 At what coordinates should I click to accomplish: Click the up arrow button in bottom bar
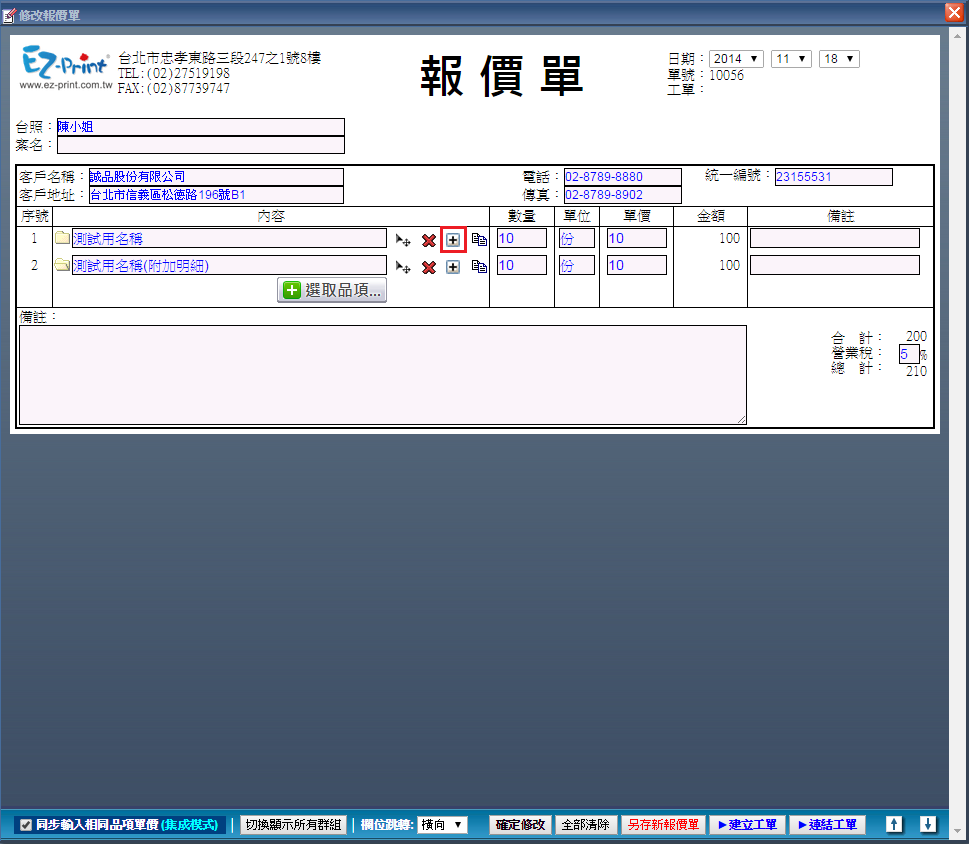tap(895, 825)
